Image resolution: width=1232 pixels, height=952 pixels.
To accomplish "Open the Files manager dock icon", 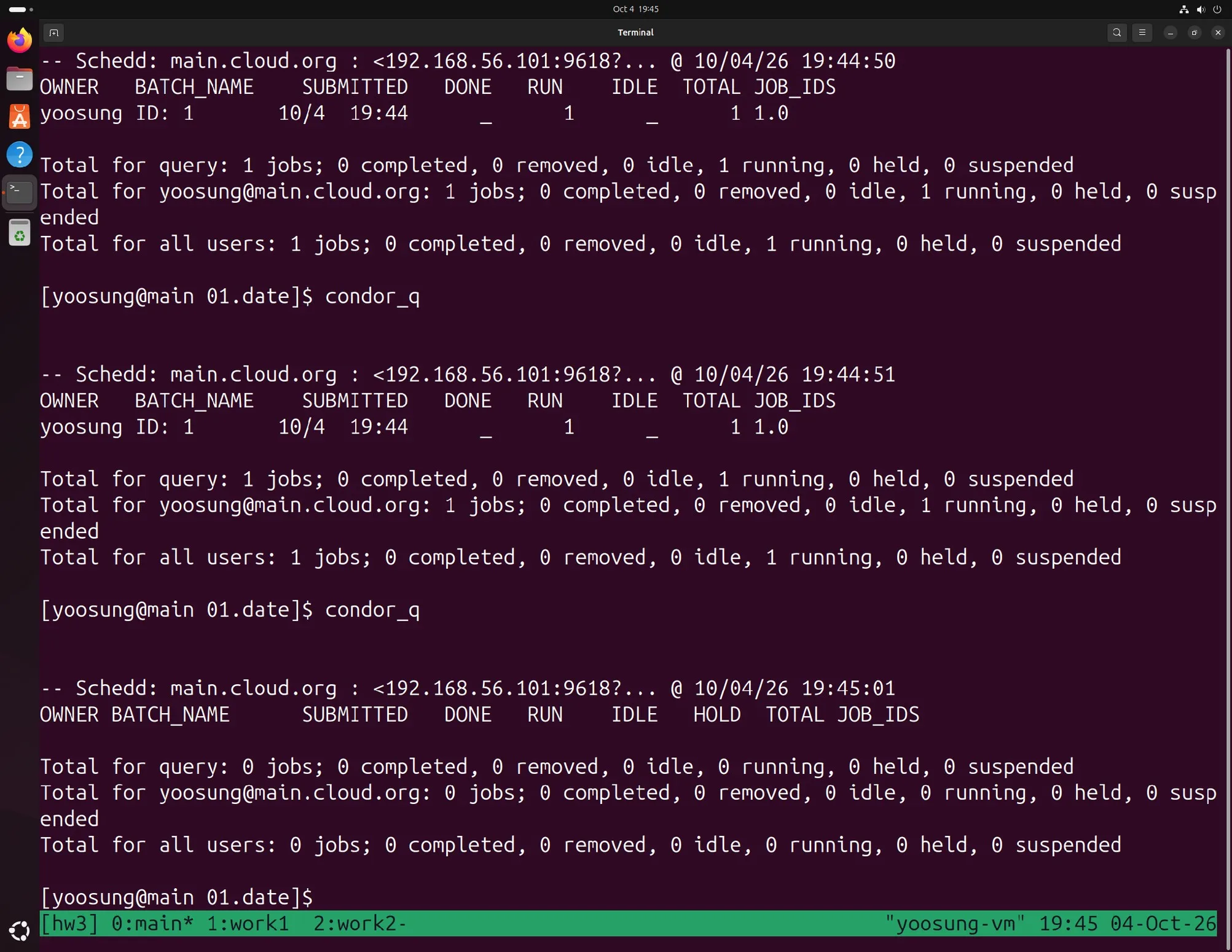I will pyautogui.click(x=20, y=79).
